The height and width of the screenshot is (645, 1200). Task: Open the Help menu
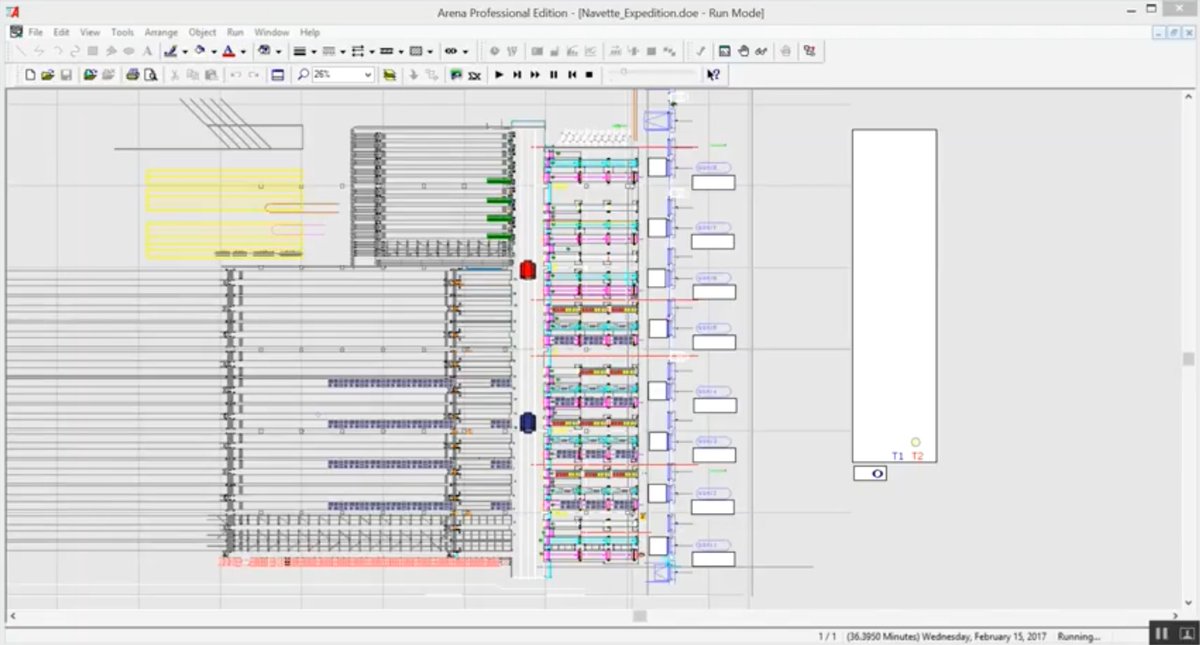coord(310,32)
